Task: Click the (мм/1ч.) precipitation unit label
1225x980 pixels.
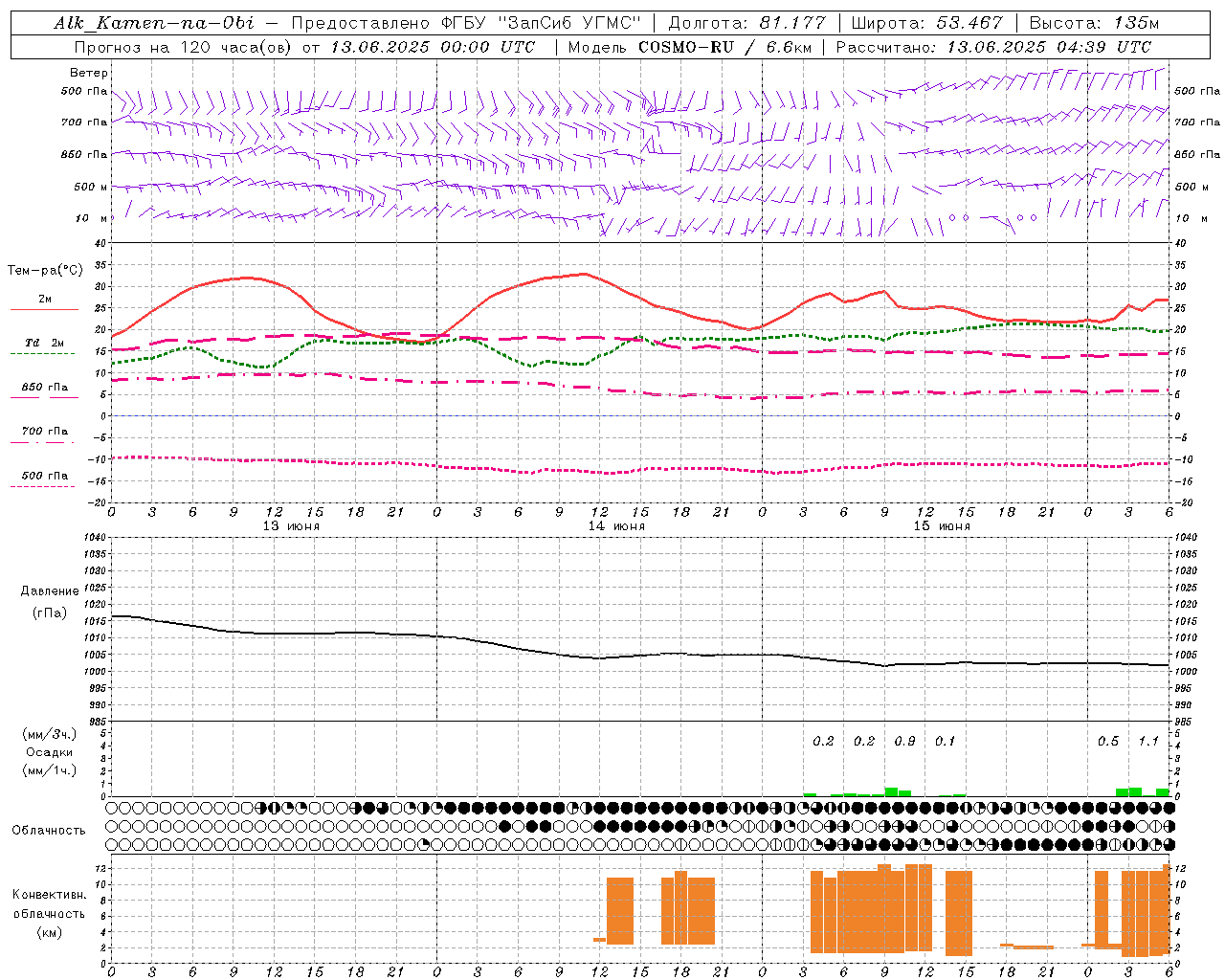Action: click(x=50, y=770)
